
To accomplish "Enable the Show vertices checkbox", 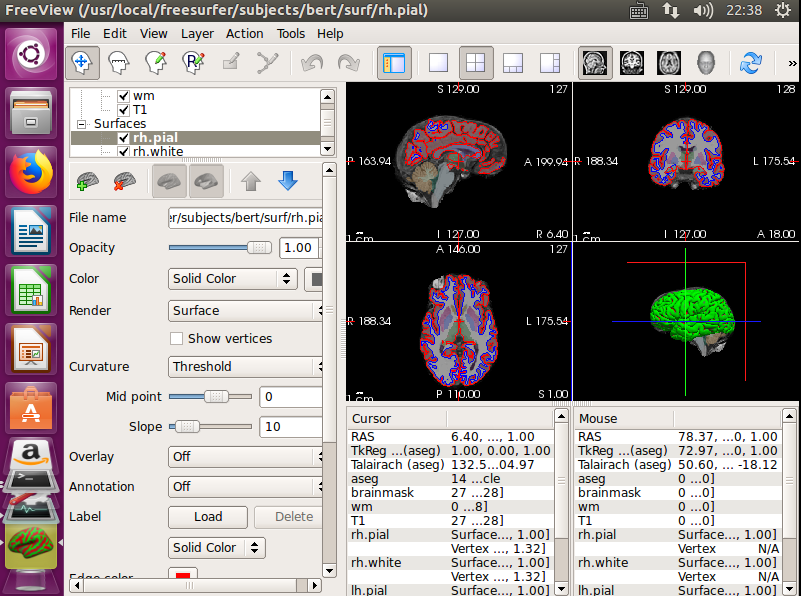I will click(176, 338).
